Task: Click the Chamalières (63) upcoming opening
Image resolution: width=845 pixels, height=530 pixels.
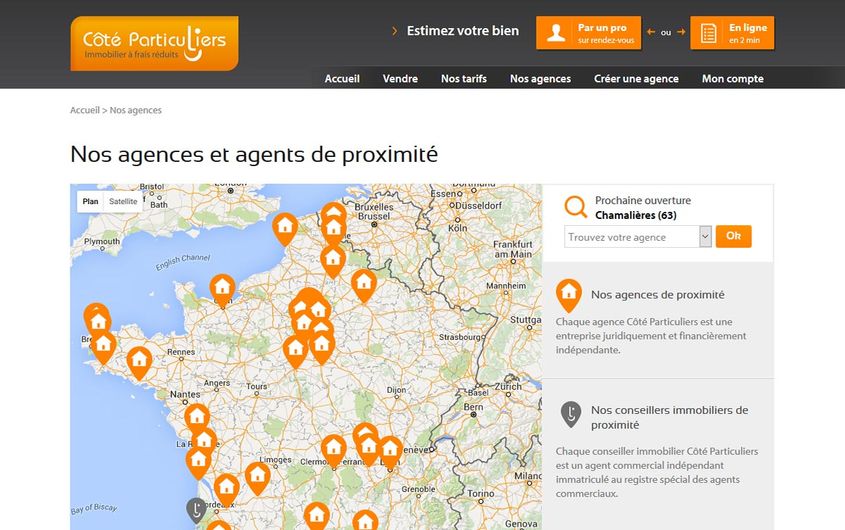Action: (x=635, y=215)
